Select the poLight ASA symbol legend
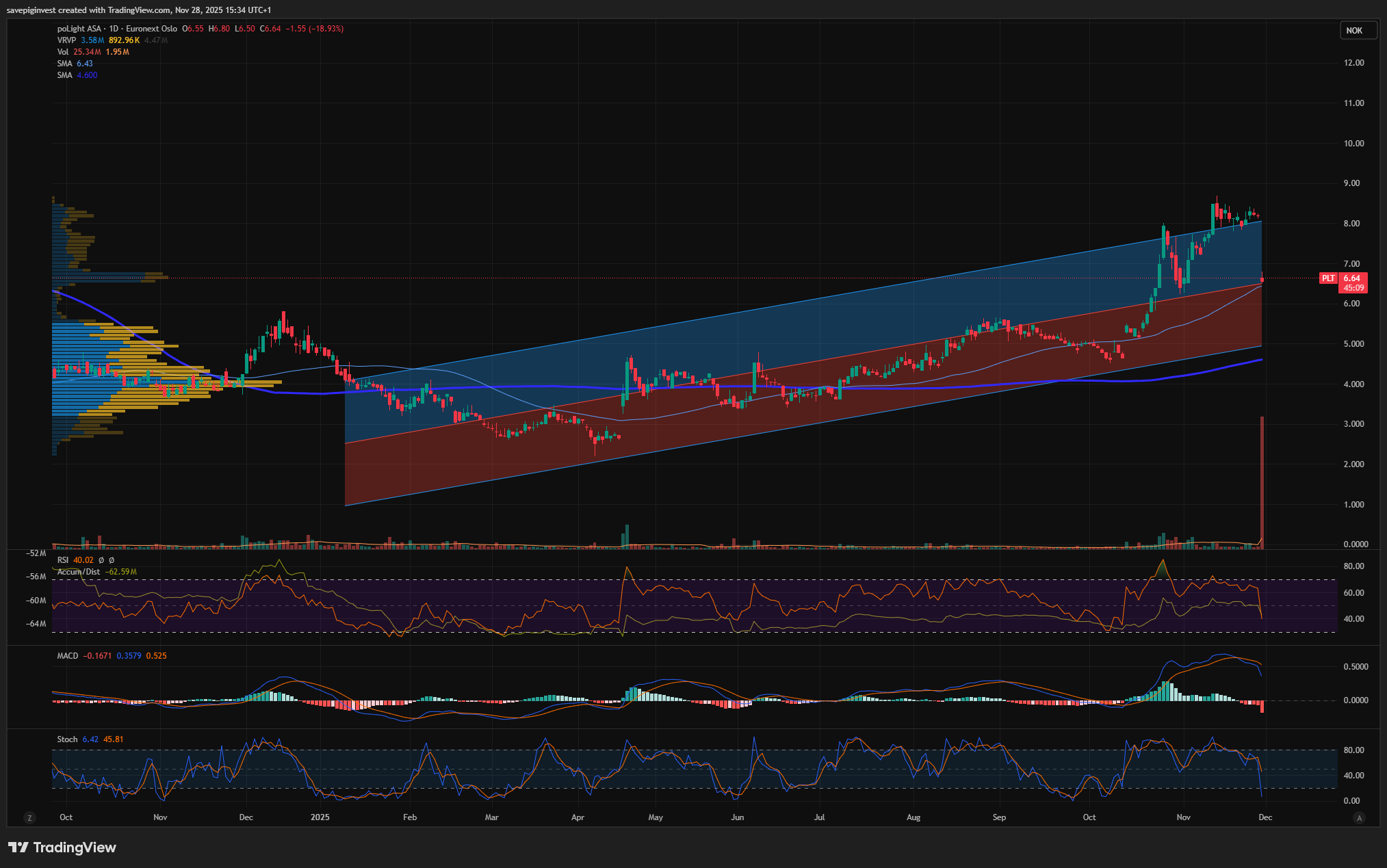This screenshot has width=1387, height=868. pyautogui.click(x=79, y=29)
